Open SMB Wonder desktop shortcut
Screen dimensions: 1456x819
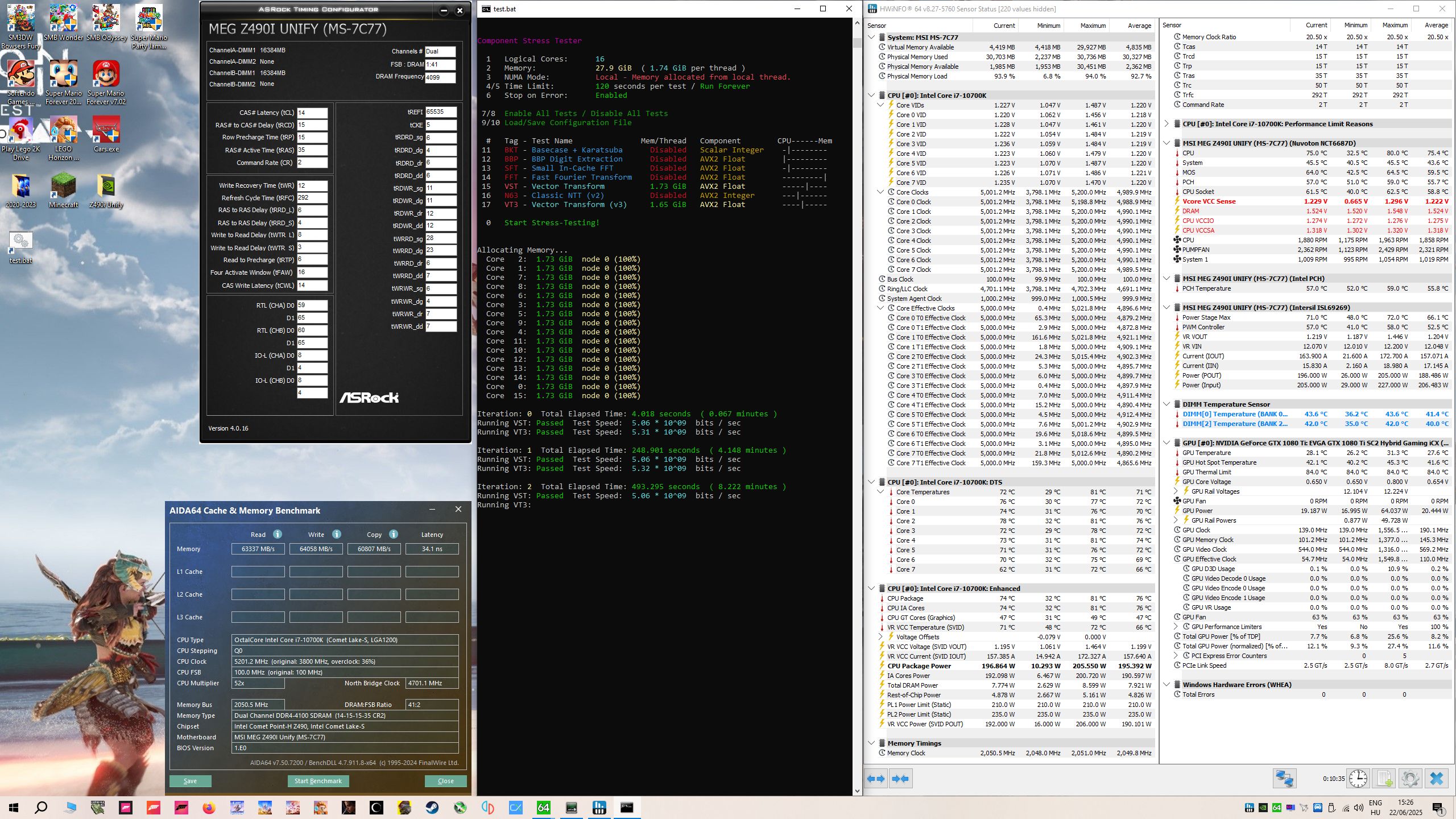tap(63, 23)
